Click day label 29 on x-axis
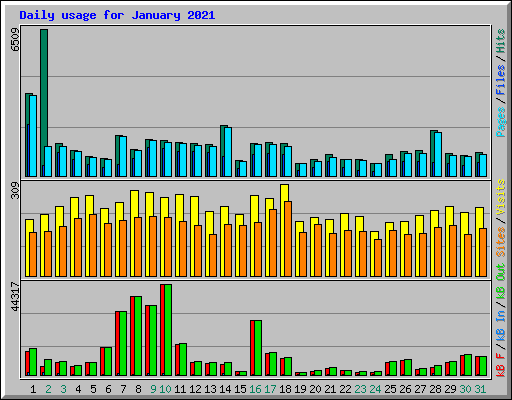This screenshot has height=400, width=512. click(450, 389)
